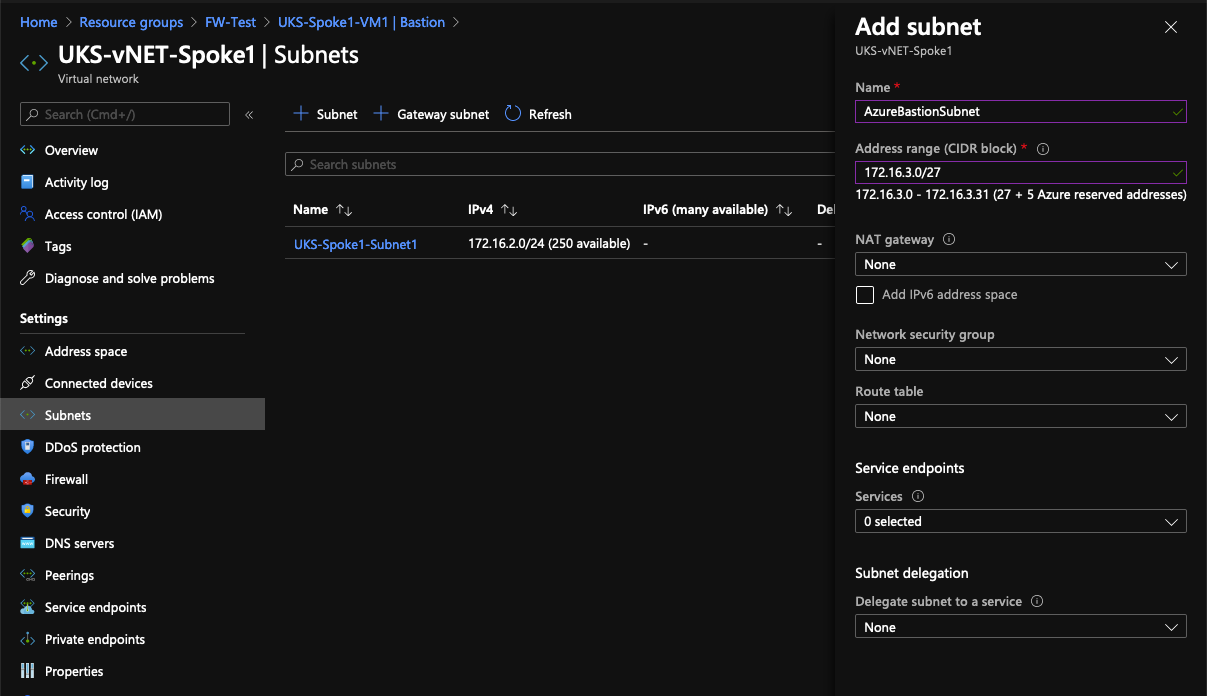This screenshot has height=696, width=1207.
Task: Click the Activity log icon
Action: click(27, 182)
